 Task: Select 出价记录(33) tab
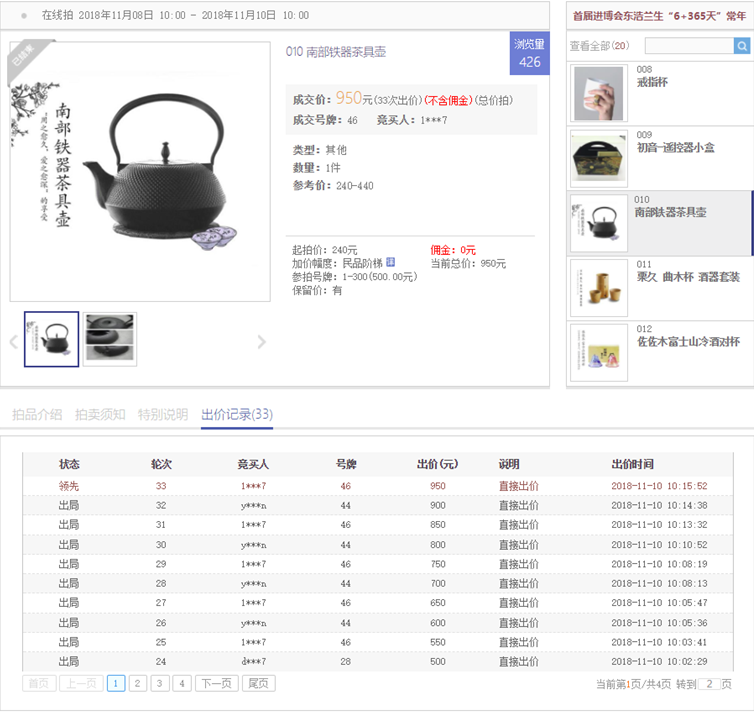click(x=237, y=414)
